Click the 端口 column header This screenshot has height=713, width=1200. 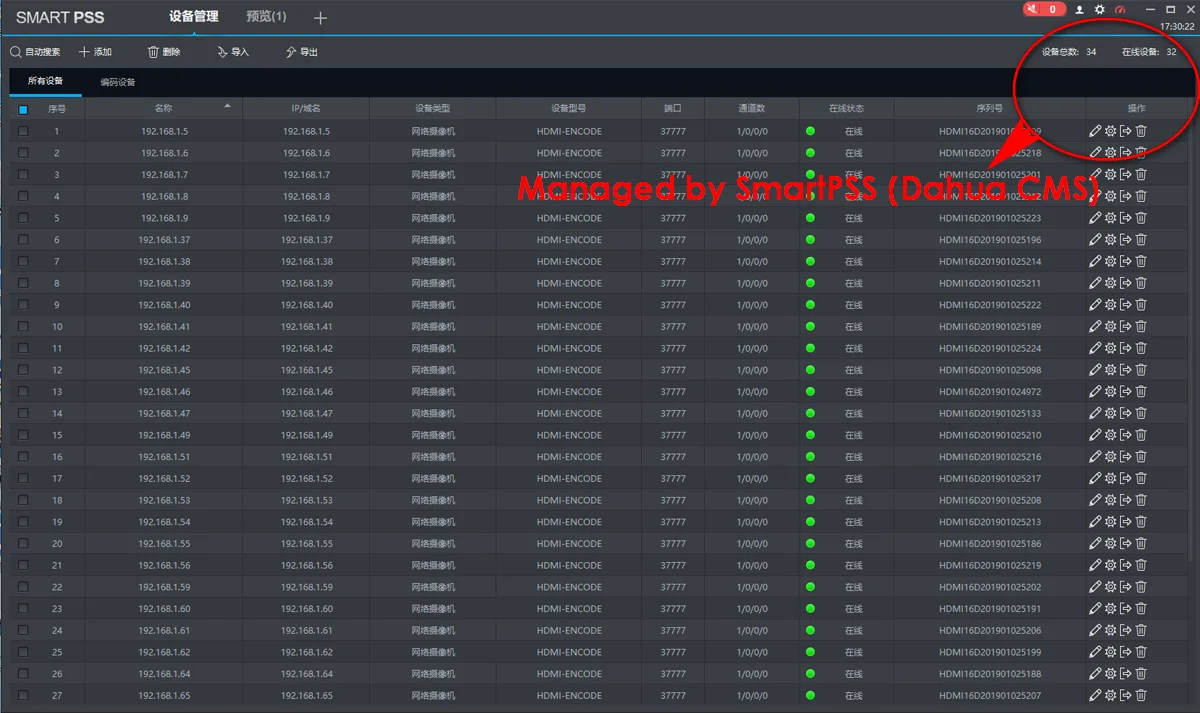[673, 108]
